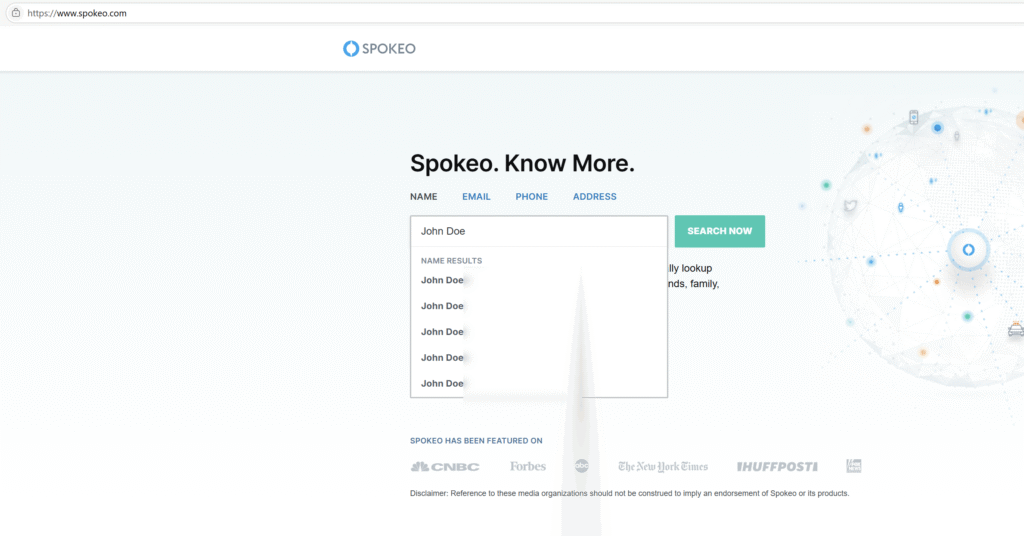Click the phone device icon above globe
This screenshot has height=536, width=1024.
(914, 118)
